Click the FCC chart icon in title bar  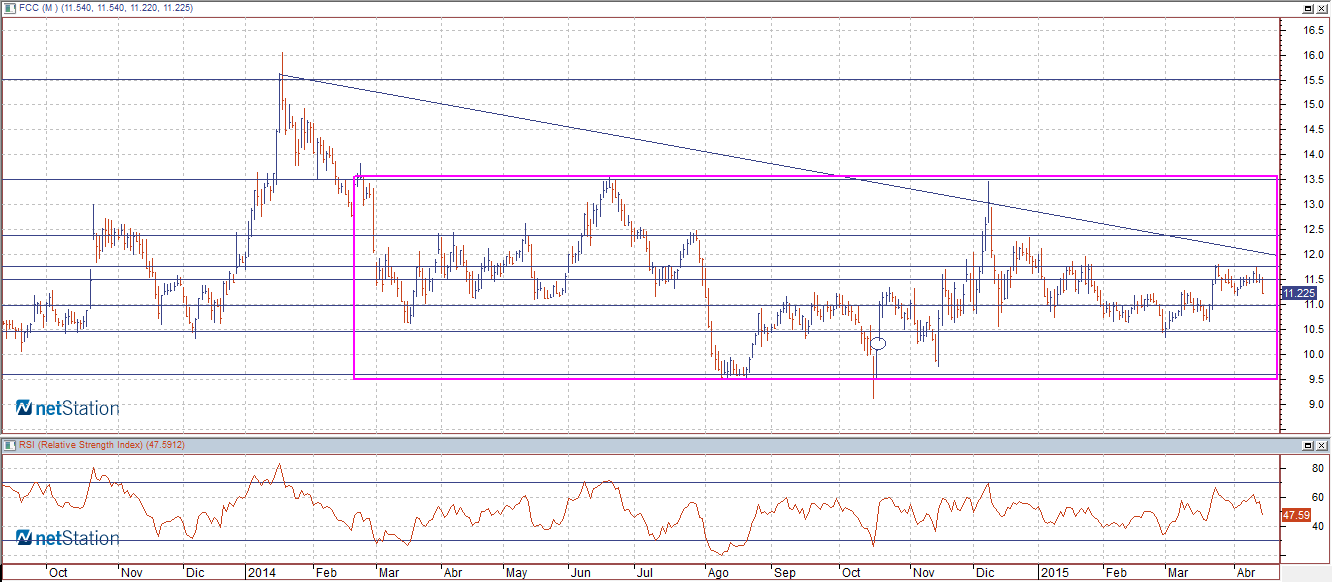[10, 8]
